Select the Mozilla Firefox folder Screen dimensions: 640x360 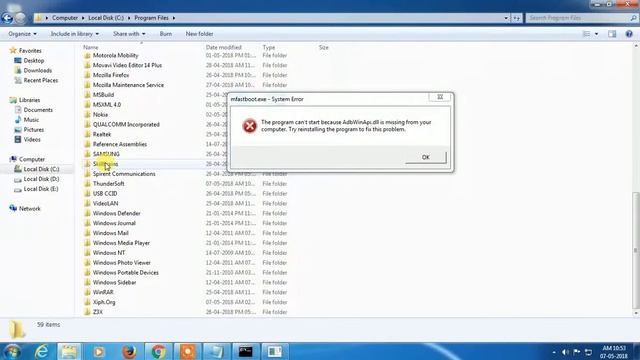(111, 75)
